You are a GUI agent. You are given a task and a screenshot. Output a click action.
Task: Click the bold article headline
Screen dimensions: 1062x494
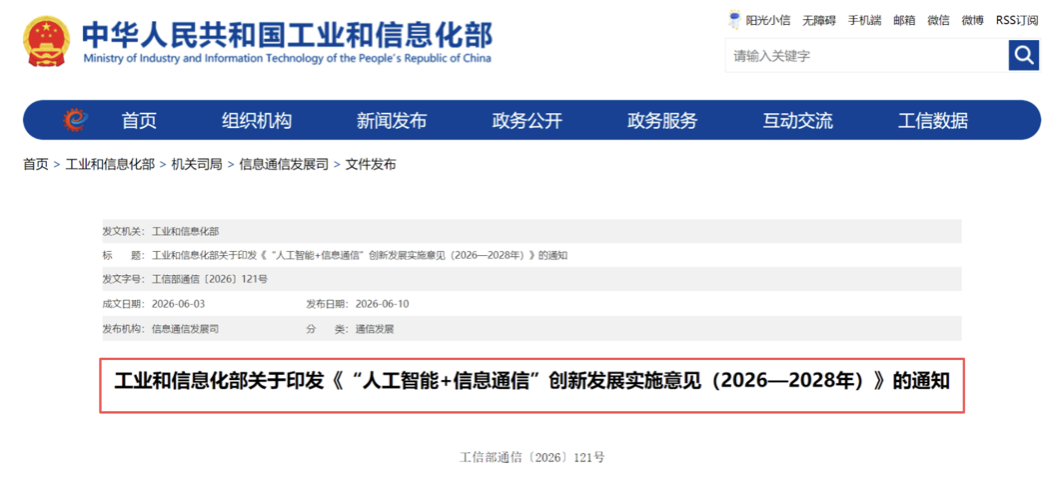[x=532, y=382]
